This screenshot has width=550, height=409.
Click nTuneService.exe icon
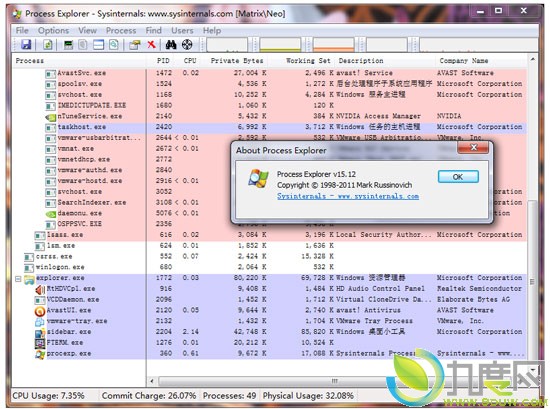tap(51, 117)
